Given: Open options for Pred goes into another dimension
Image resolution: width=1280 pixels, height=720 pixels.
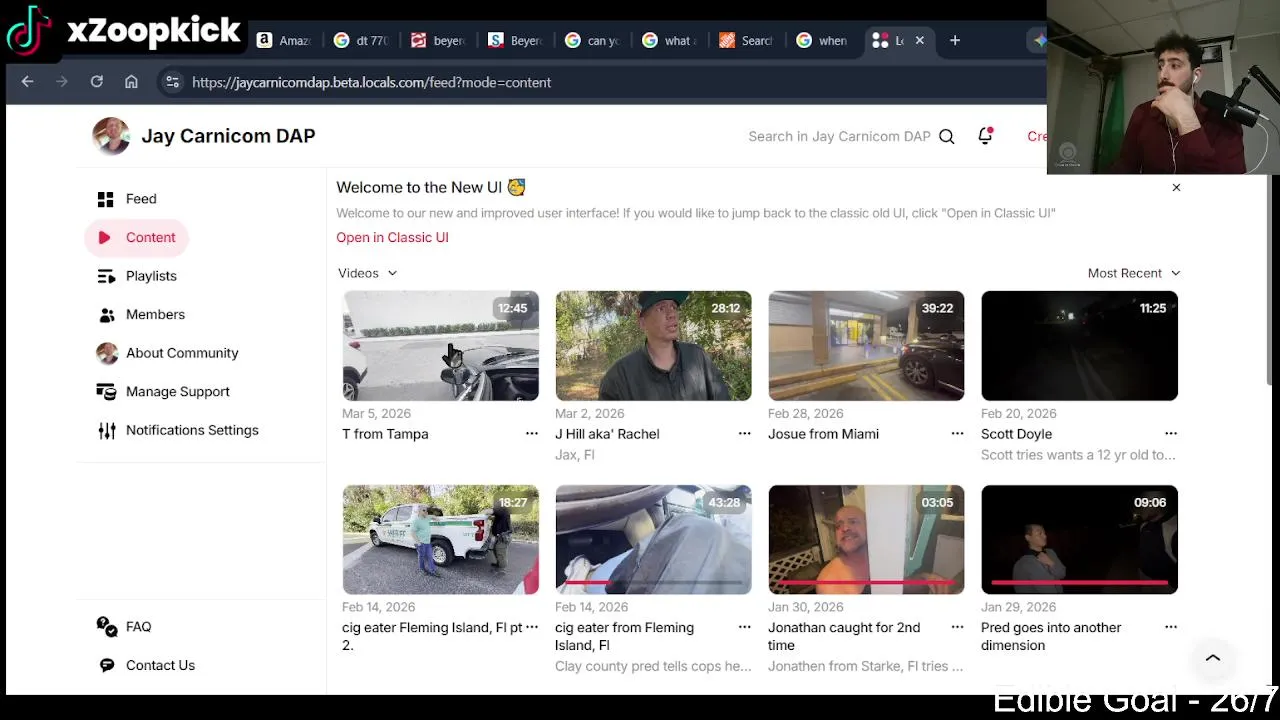Looking at the screenshot, I should tap(1170, 627).
